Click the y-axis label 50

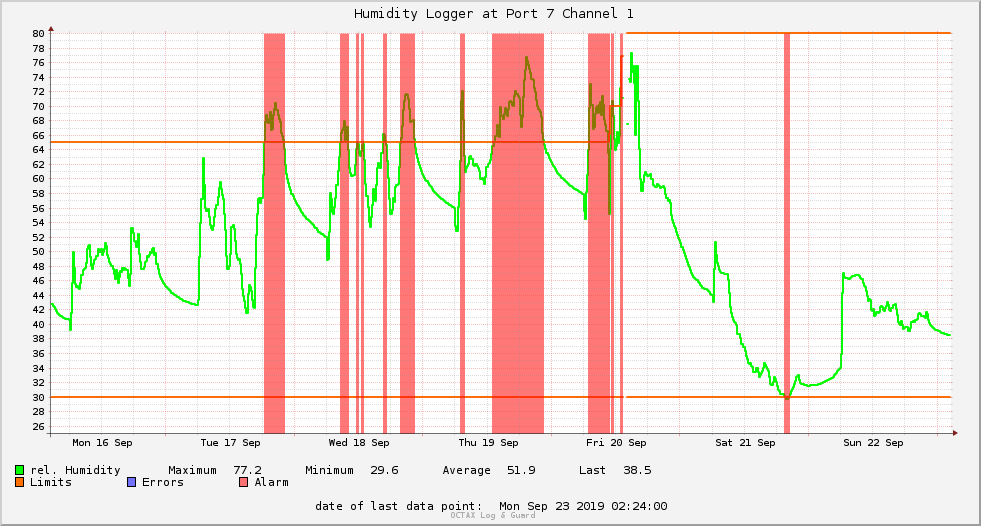pos(39,252)
